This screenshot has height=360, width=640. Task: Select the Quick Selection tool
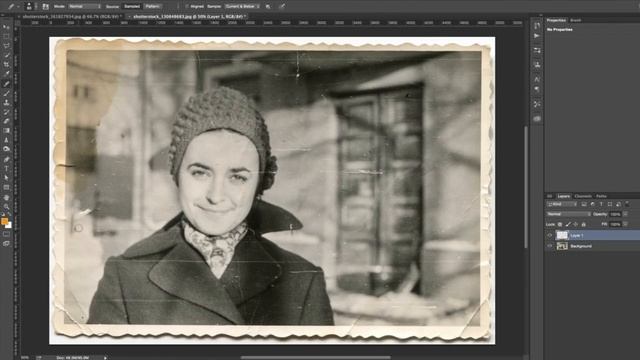click(x=6, y=55)
